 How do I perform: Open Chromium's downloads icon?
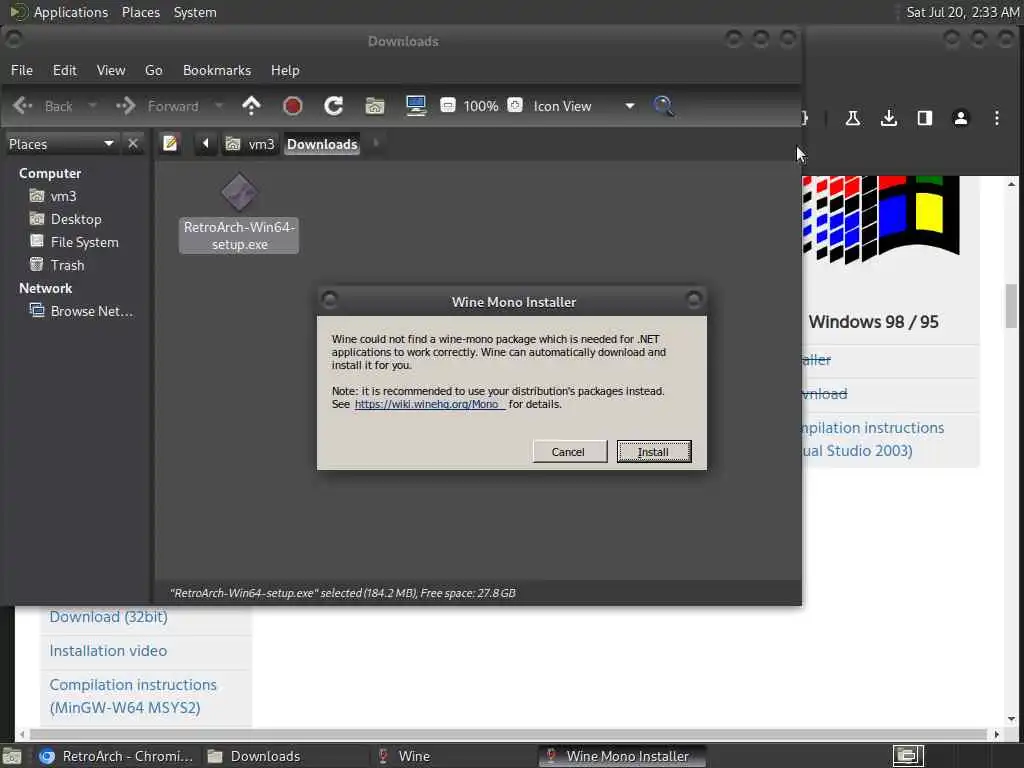coord(889,118)
